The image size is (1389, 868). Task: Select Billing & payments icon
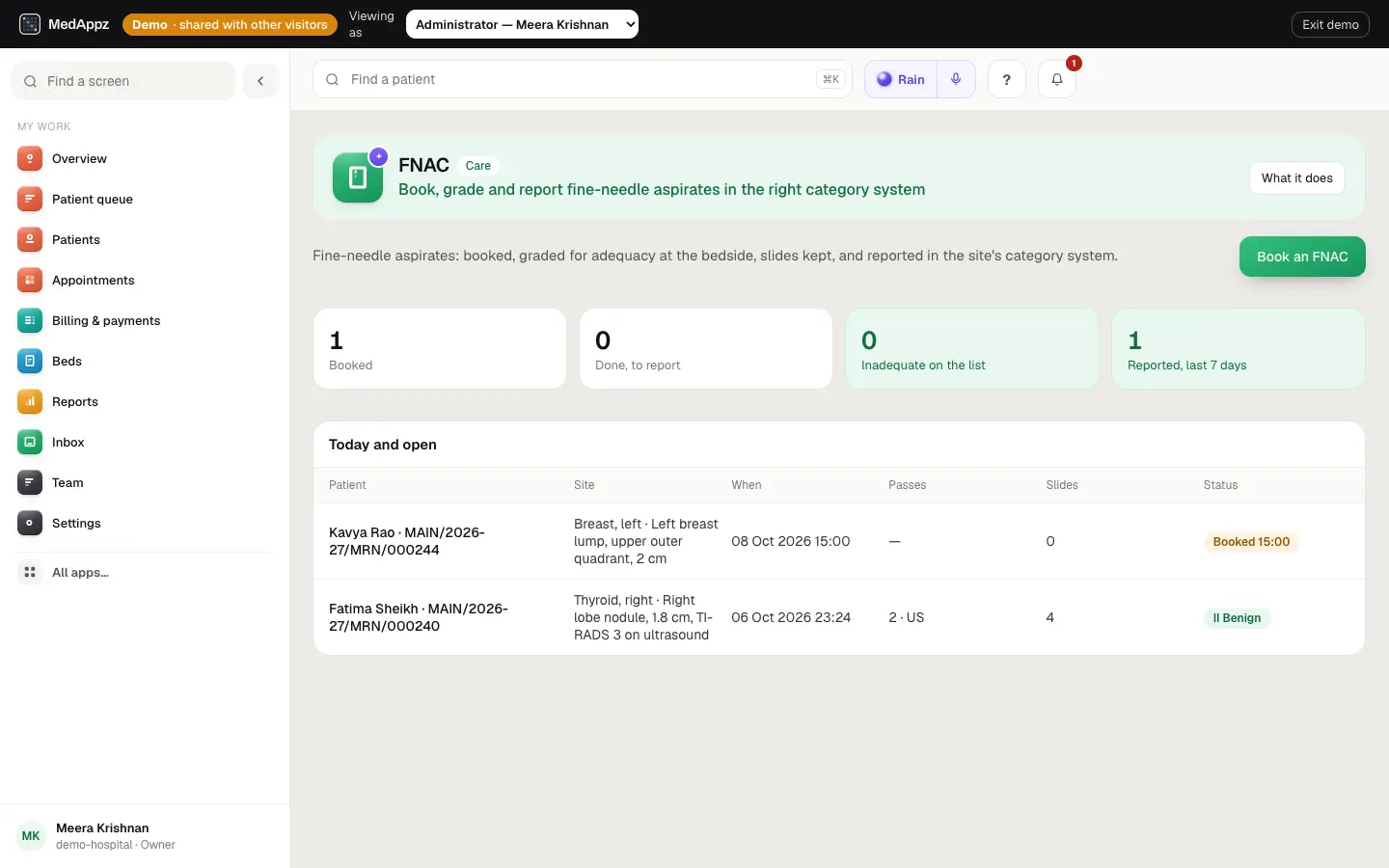(30, 321)
